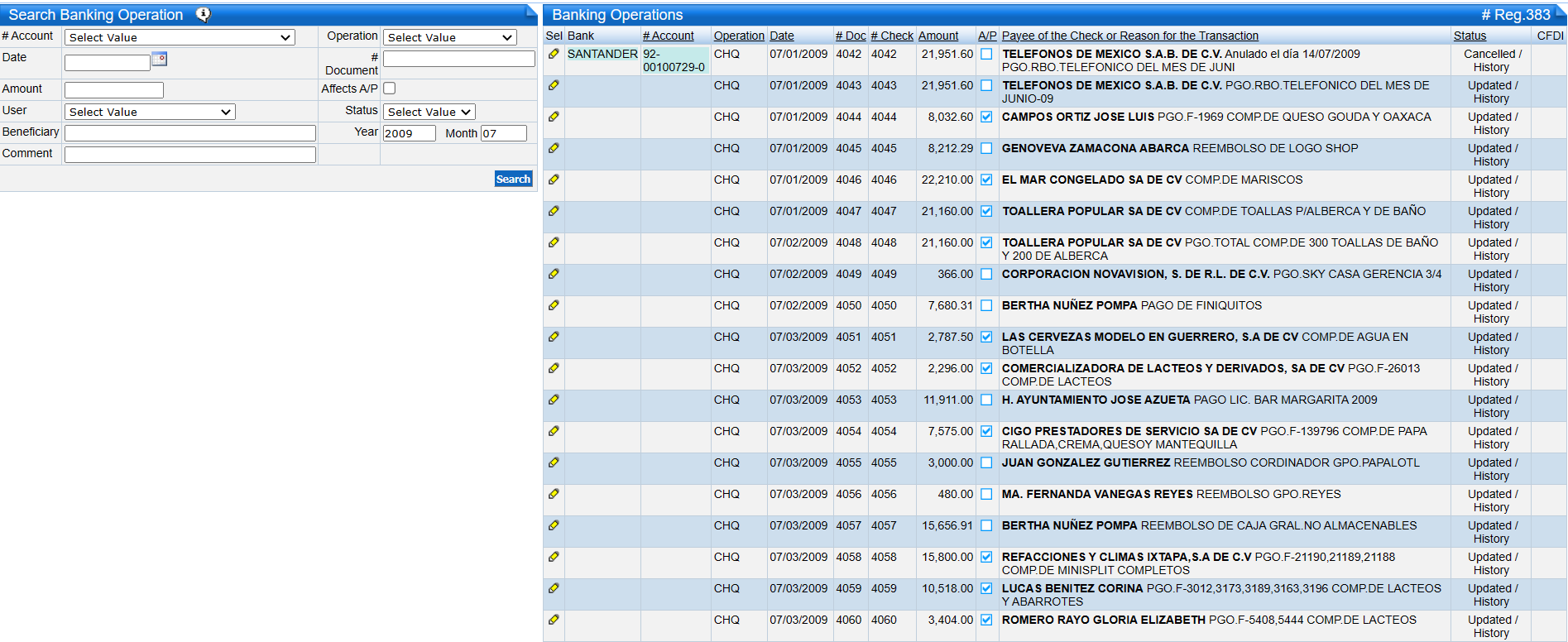This screenshot has height=642, width=1568.
Task: Uncheck A/P for LUCAS BENITEZ CORINA row
Action: (x=986, y=588)
